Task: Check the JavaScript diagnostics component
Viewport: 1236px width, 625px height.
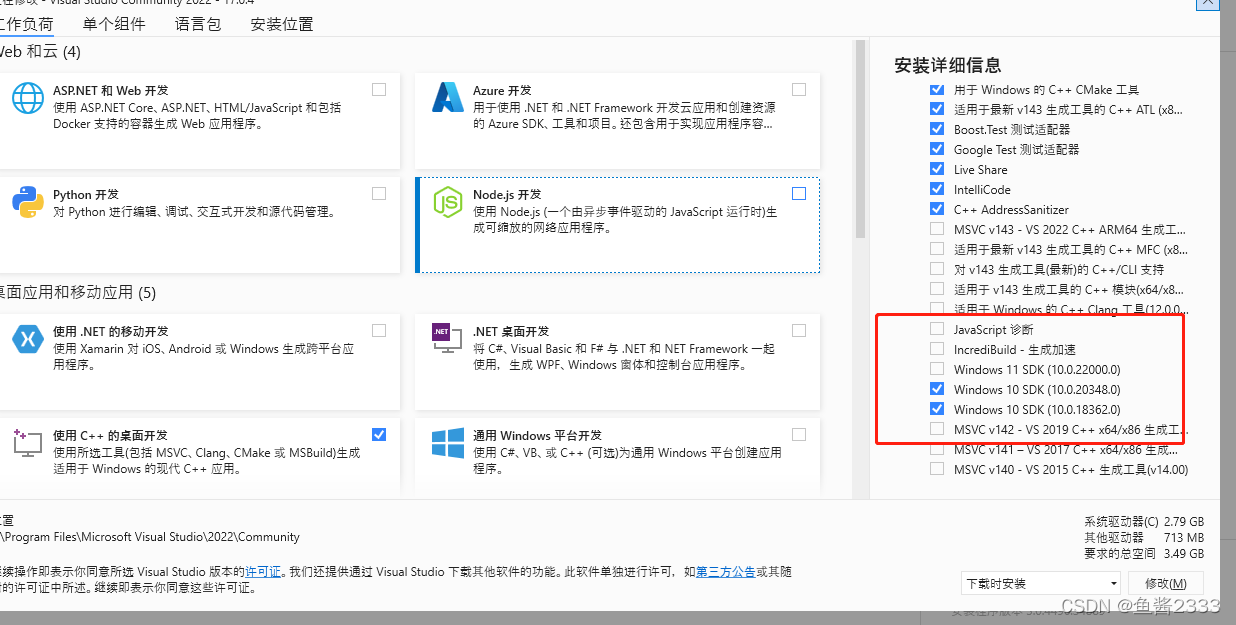Action: pyautogui.click(x=937, y=329)
